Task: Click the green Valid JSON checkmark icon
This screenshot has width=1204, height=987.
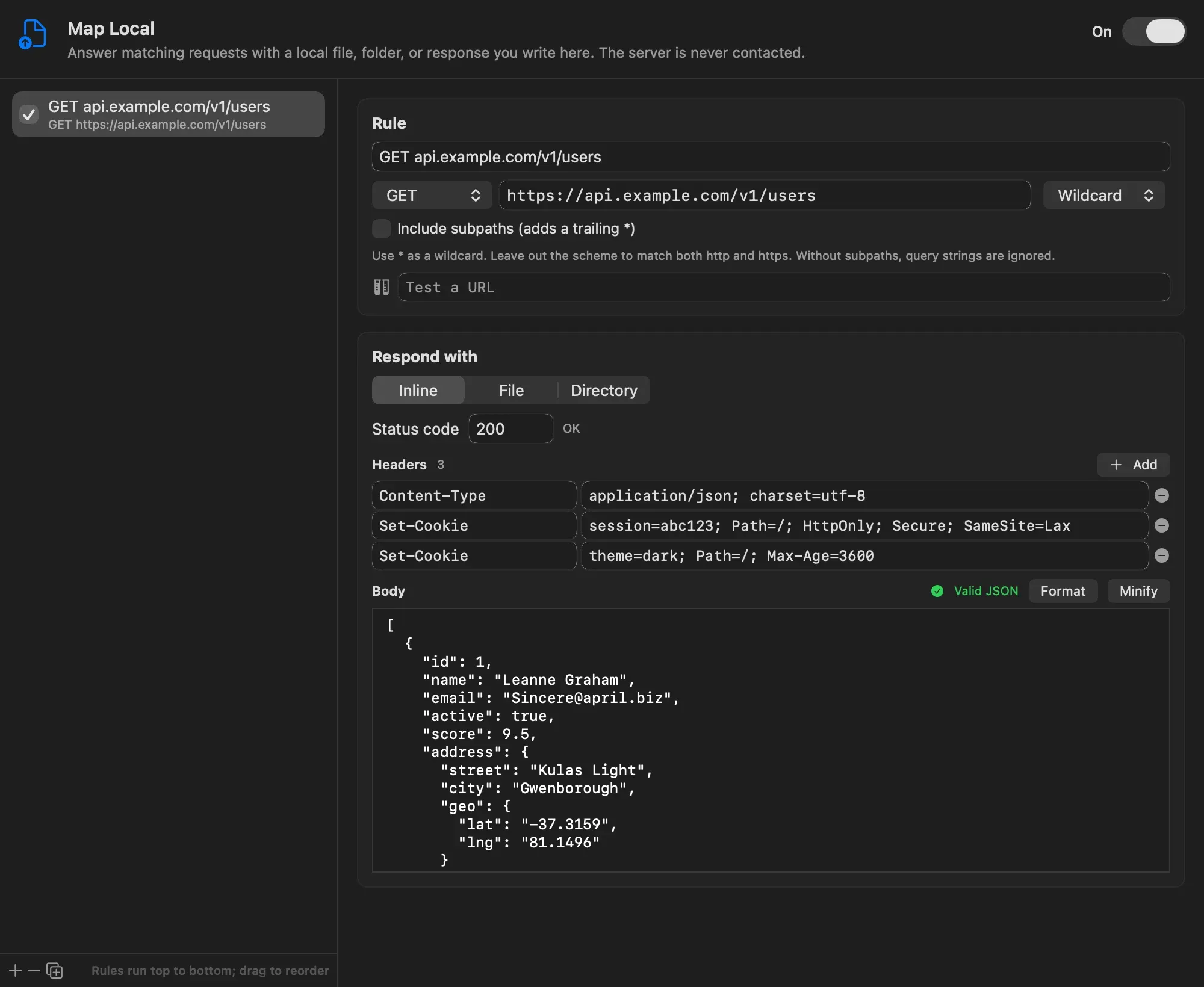Action: tap(937, 591)
